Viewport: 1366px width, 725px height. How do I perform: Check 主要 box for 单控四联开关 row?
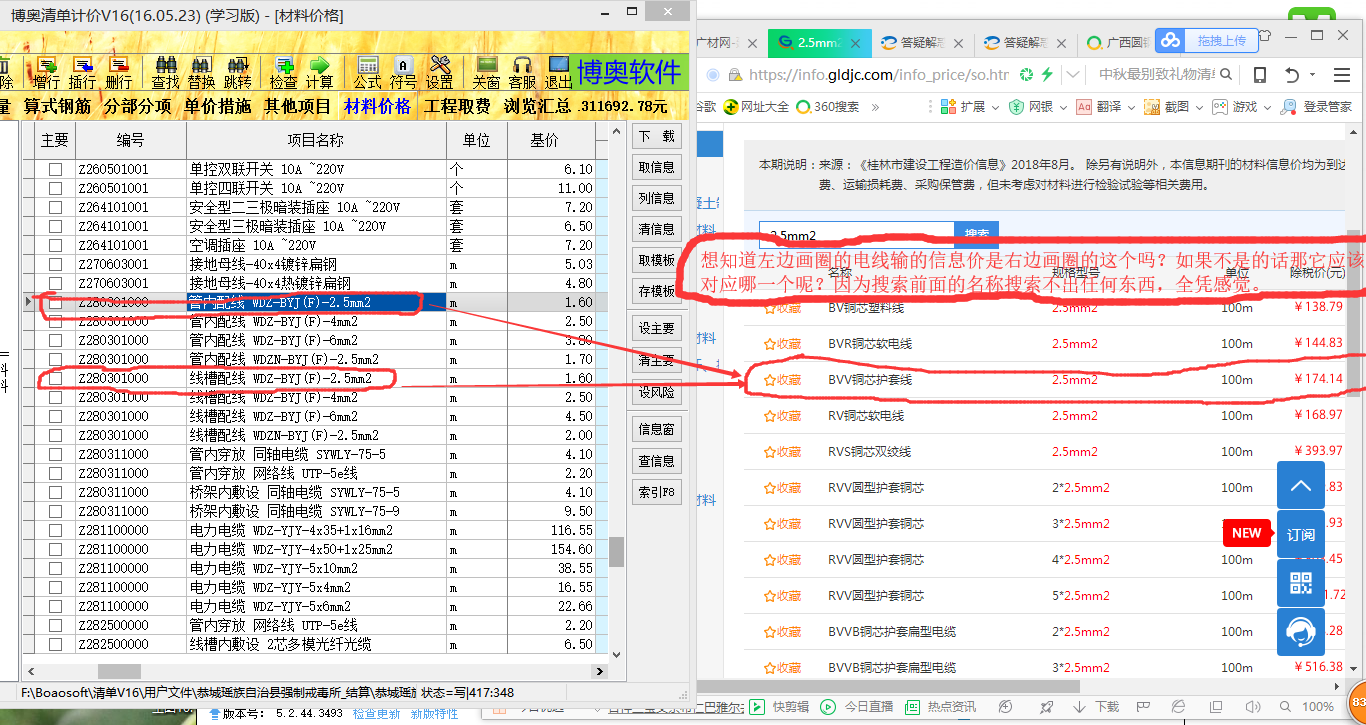(x=56, y=189)
